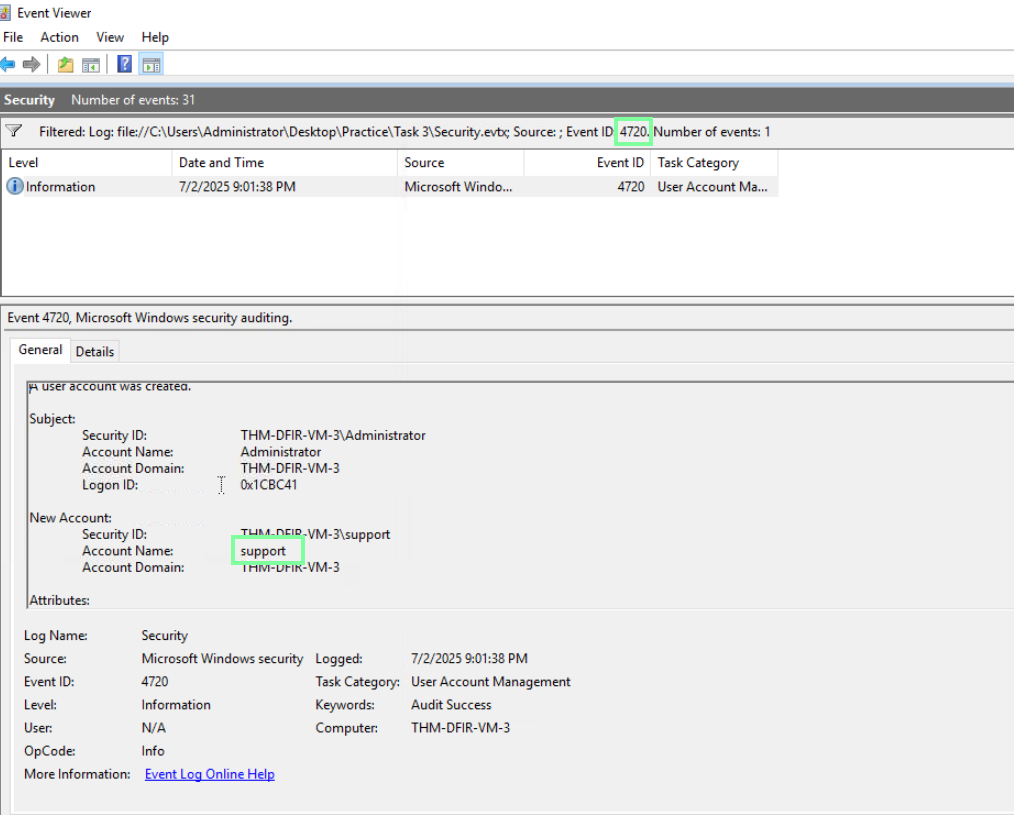Viewport: 1014px width, 815px height.
Task: Click the Up One Level folder icon
Action: 65,65
